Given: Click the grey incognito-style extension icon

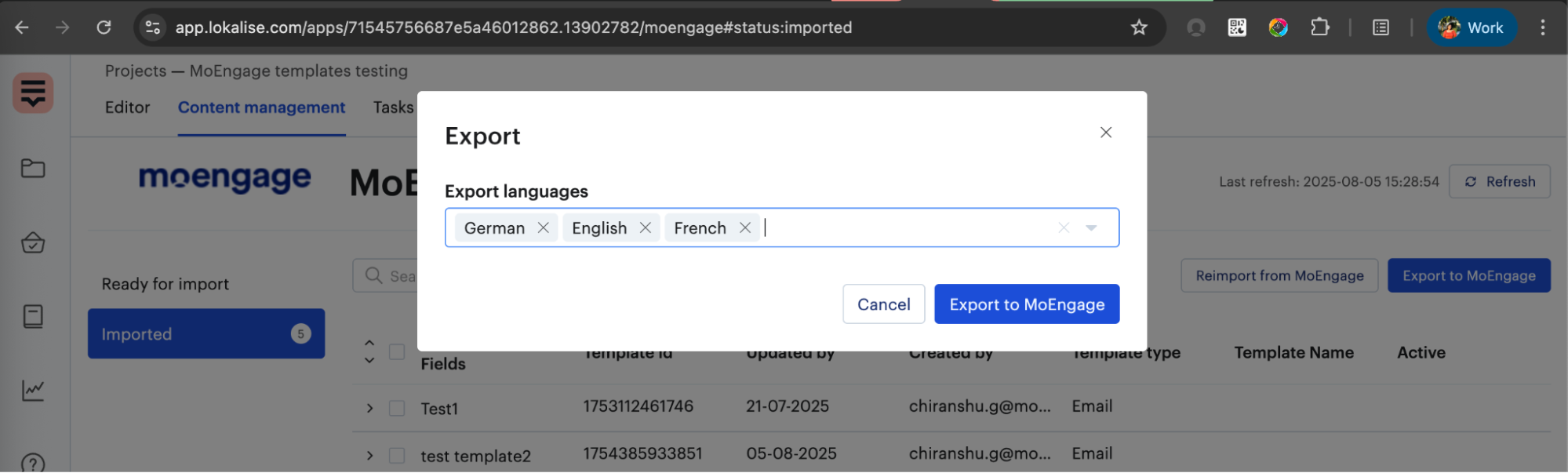Looking at the screenshot, I should (1196, 27).
